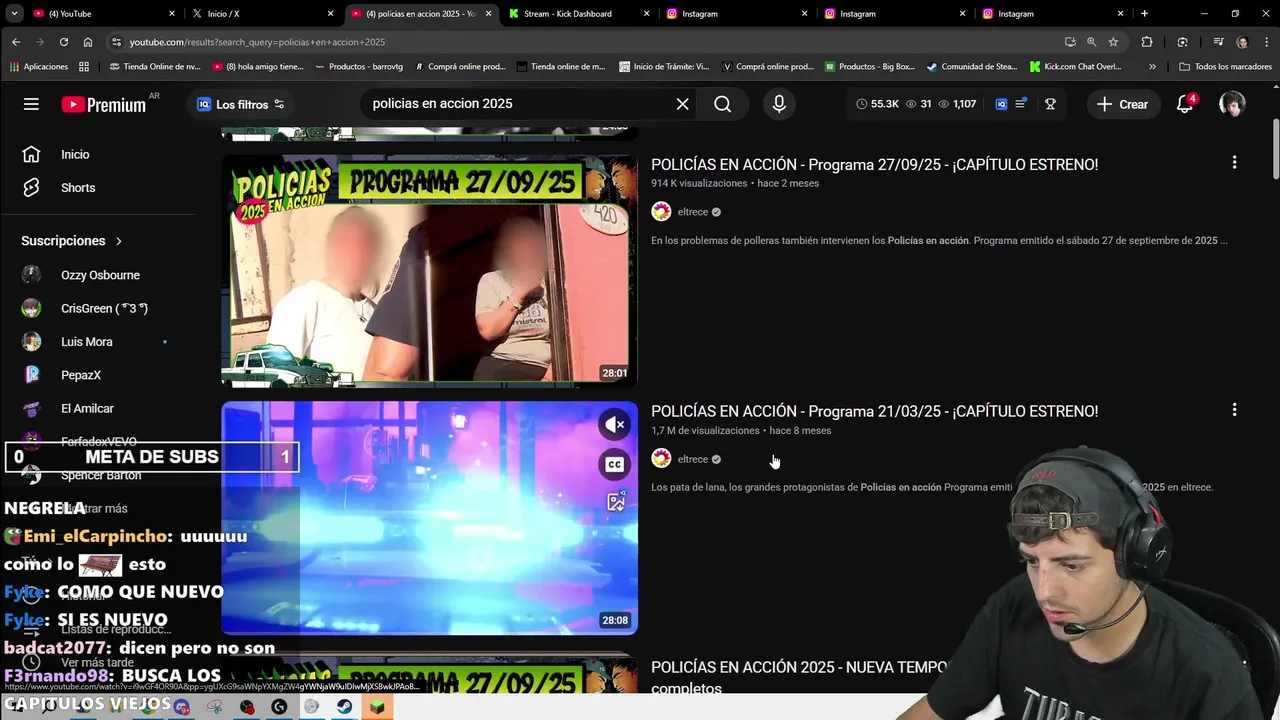The image size is (1280, 720).
Task: Unmute the inline preview of Programa 21/03/25
Action: click(x=614, y=424)
